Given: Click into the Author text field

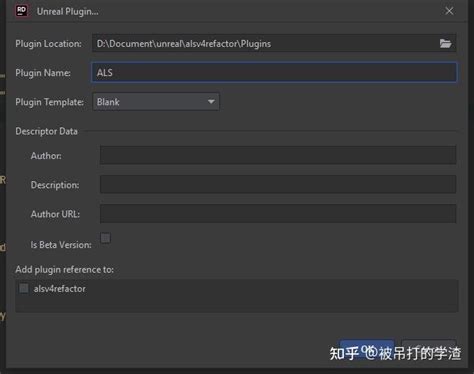Looking at the screenshot, I should coord(278,155).
